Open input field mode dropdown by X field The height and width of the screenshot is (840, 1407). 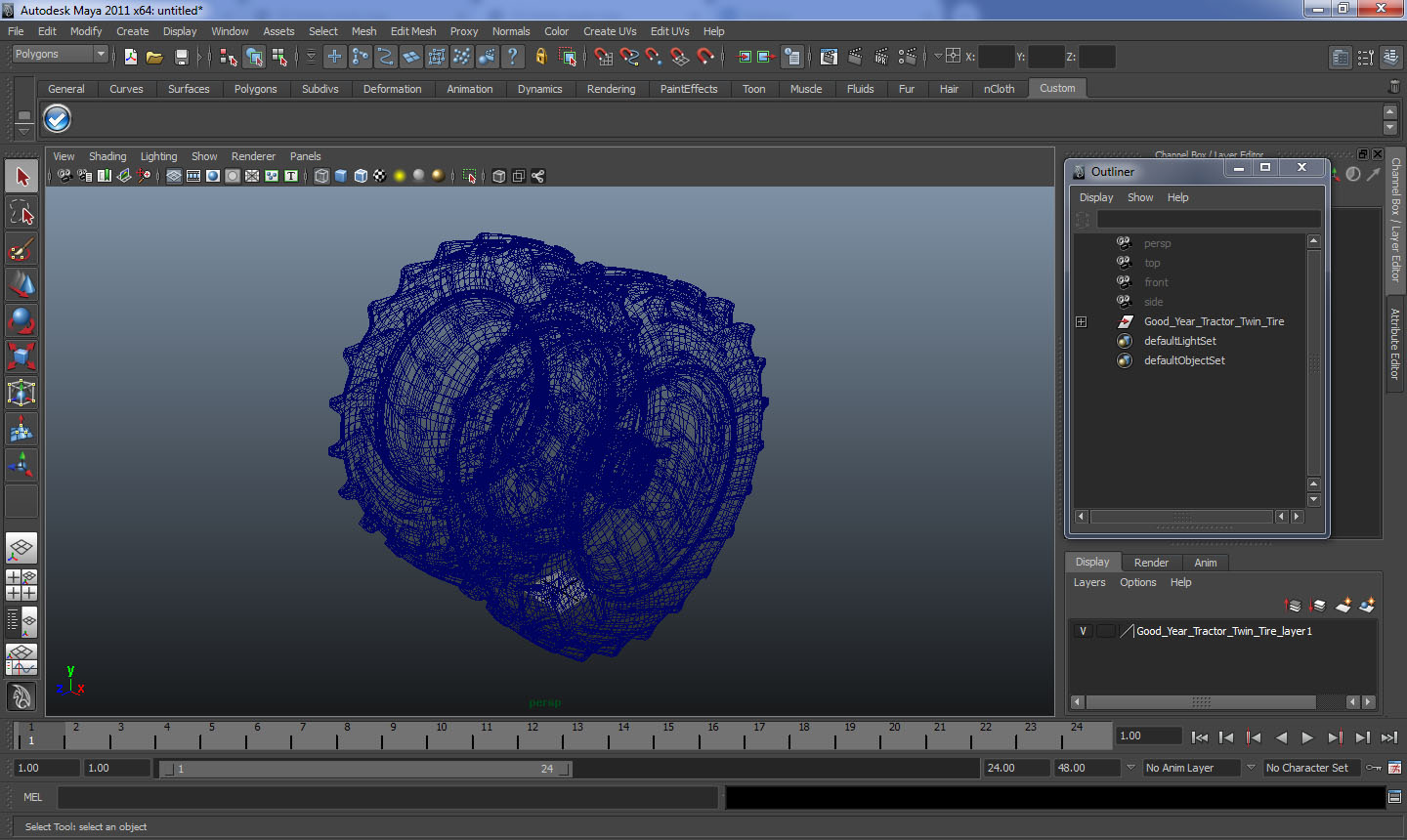pos(938,57)
